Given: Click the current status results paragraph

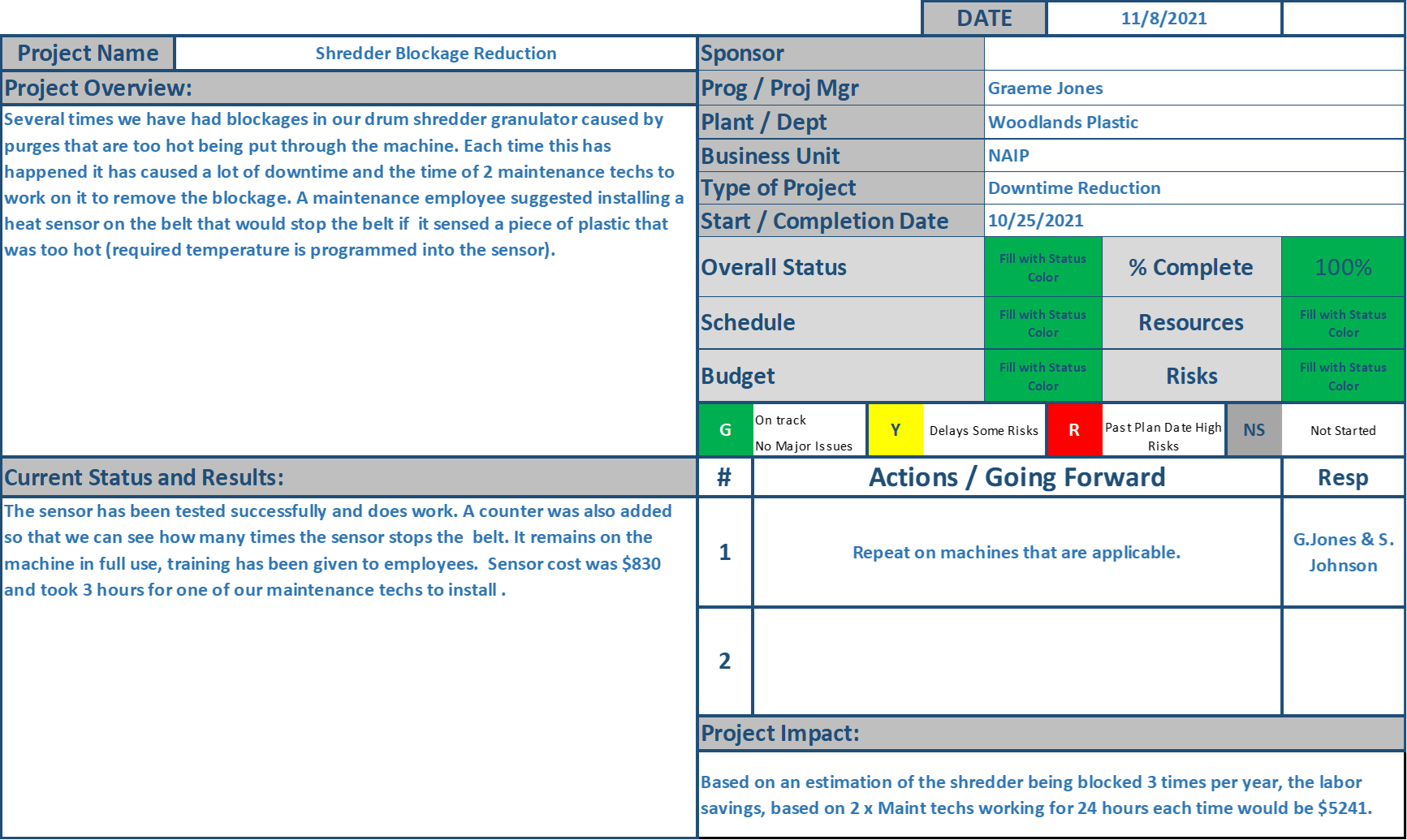Looking at the screenshot, I should tap(338, 550).
